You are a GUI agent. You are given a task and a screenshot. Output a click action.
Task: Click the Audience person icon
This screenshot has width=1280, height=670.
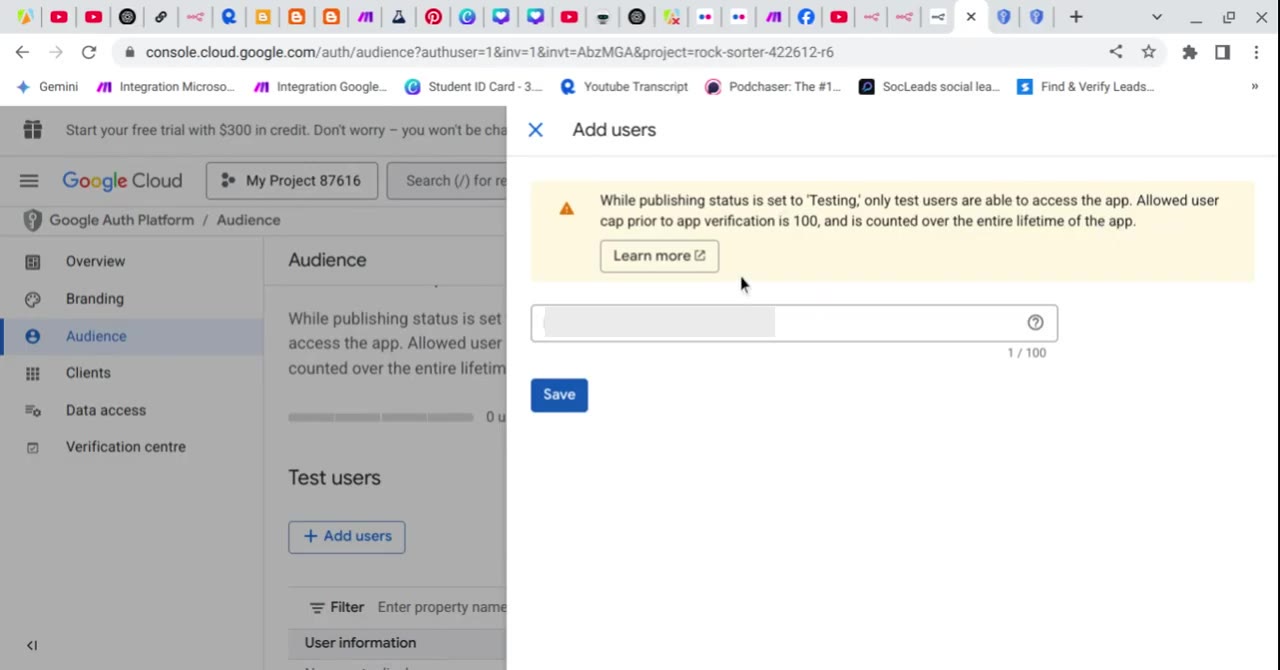(33, 336)
